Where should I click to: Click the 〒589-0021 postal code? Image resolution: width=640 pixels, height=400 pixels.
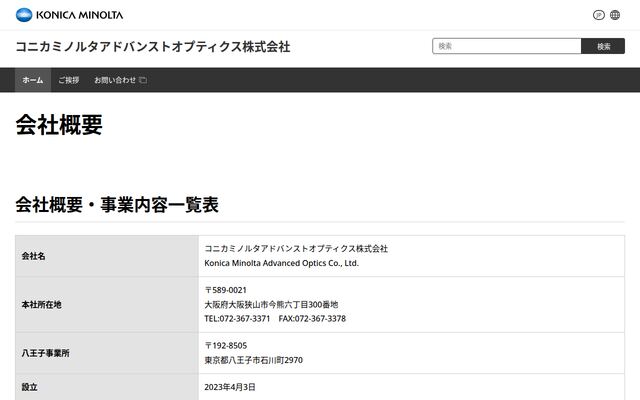pyautogui.click(x=226, y=290)
